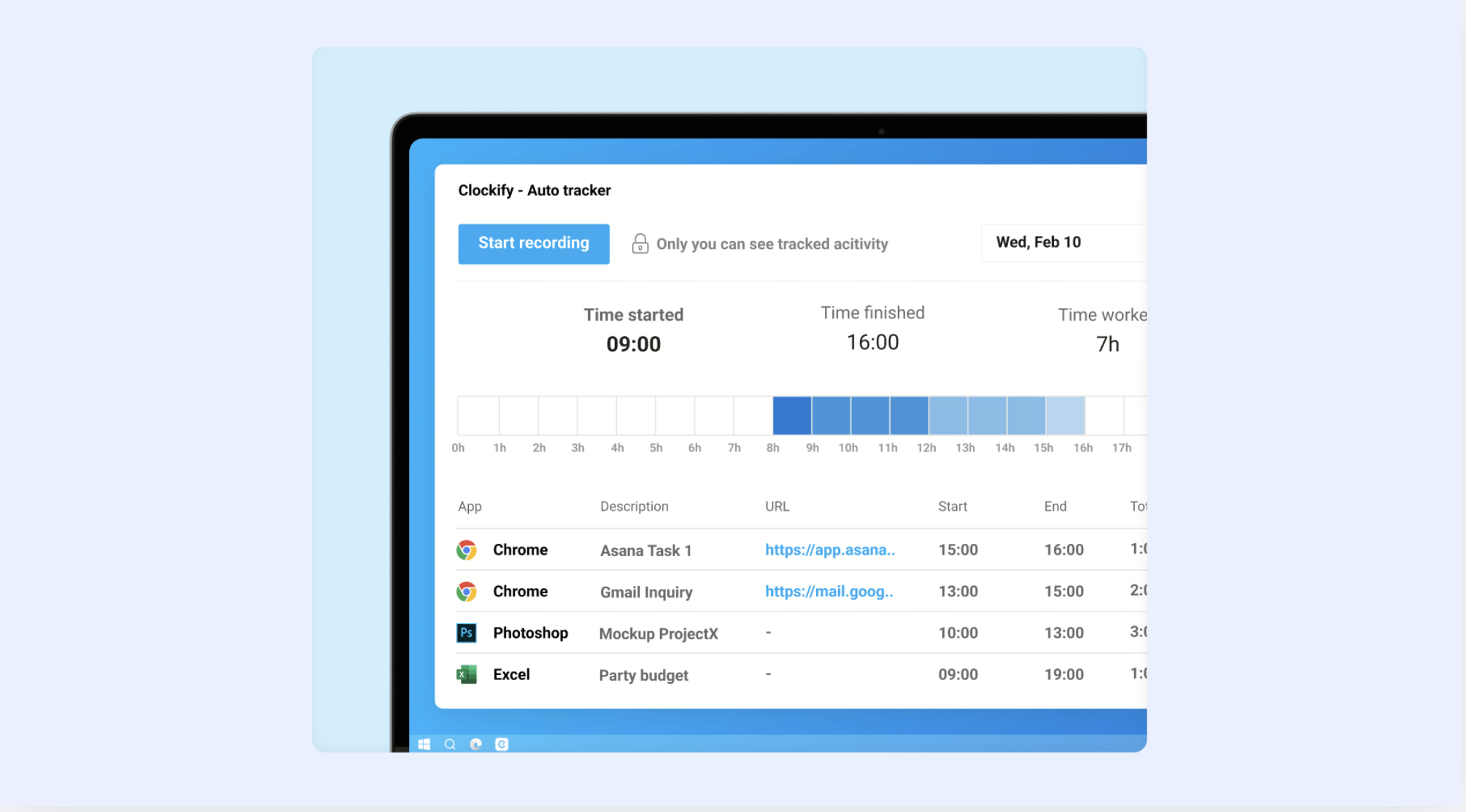Image resolution: width=1466 pixels, height=812 pixels.
Task: Click the taskbar search icon
Action: (x=450, y=744)
